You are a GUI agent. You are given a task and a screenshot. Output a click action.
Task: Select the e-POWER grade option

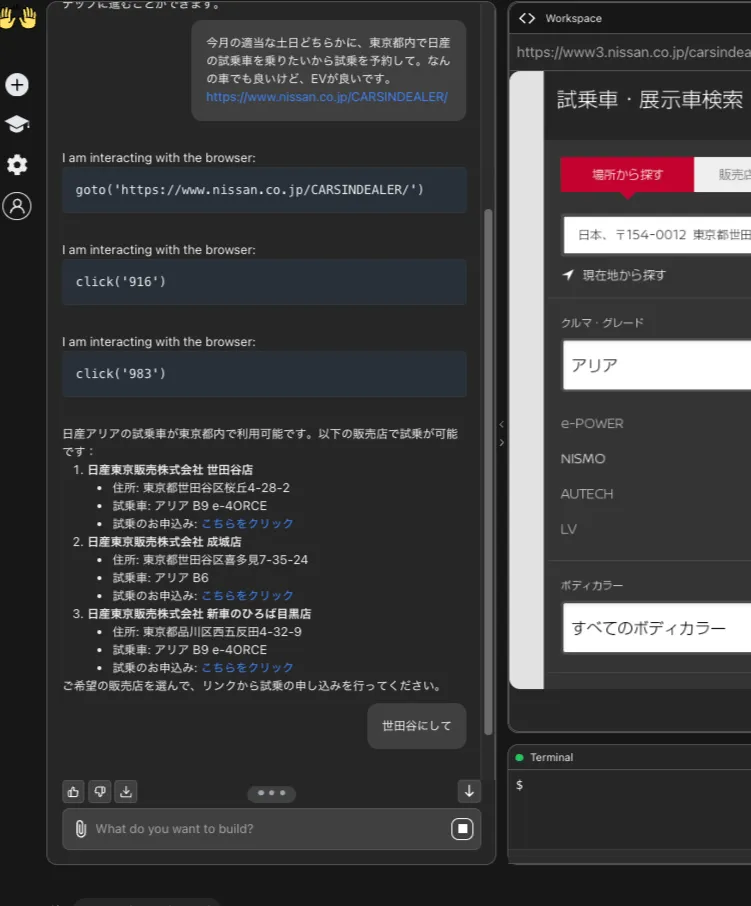[x=592, y=423]
